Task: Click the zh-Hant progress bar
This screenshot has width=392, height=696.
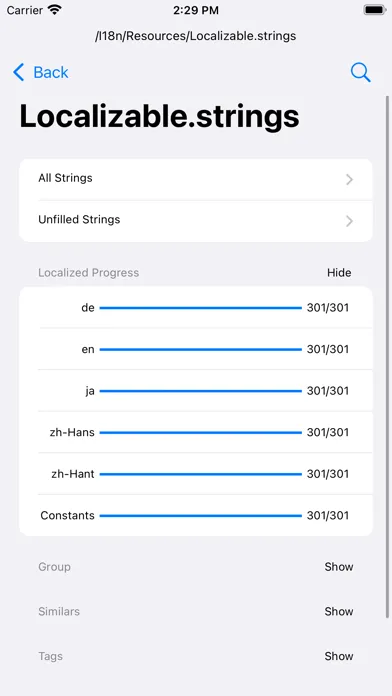Action: point(201,474)
